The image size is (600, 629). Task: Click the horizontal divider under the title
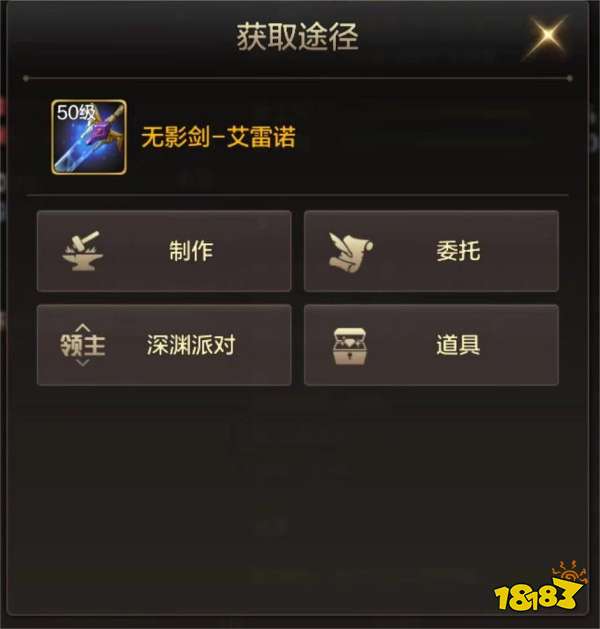click(297, 78)
